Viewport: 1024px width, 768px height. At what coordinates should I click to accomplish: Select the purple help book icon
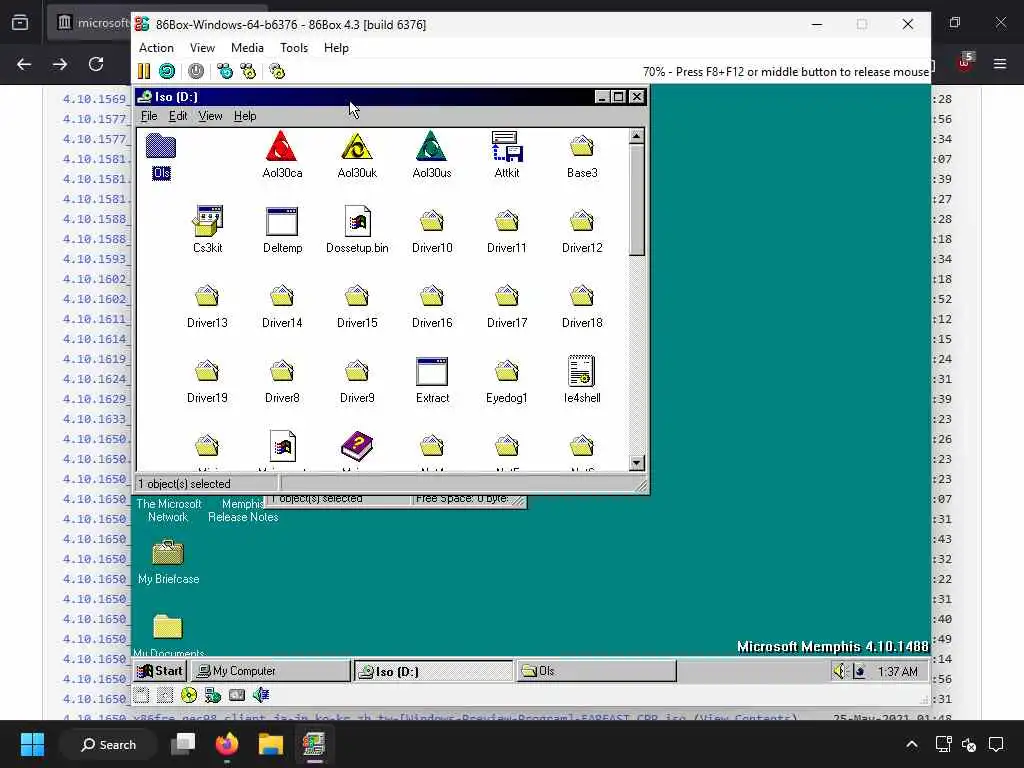click(357, 446)
